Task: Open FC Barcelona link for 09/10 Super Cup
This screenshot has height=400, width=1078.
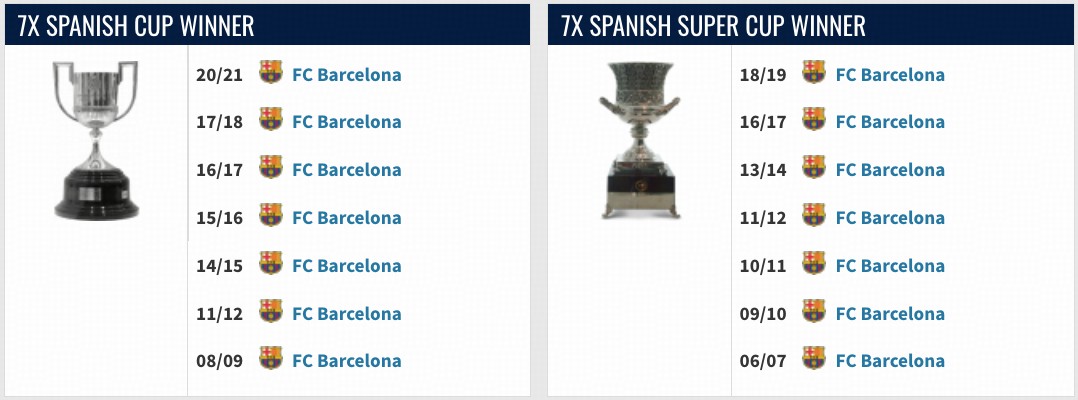Action: 890,314
